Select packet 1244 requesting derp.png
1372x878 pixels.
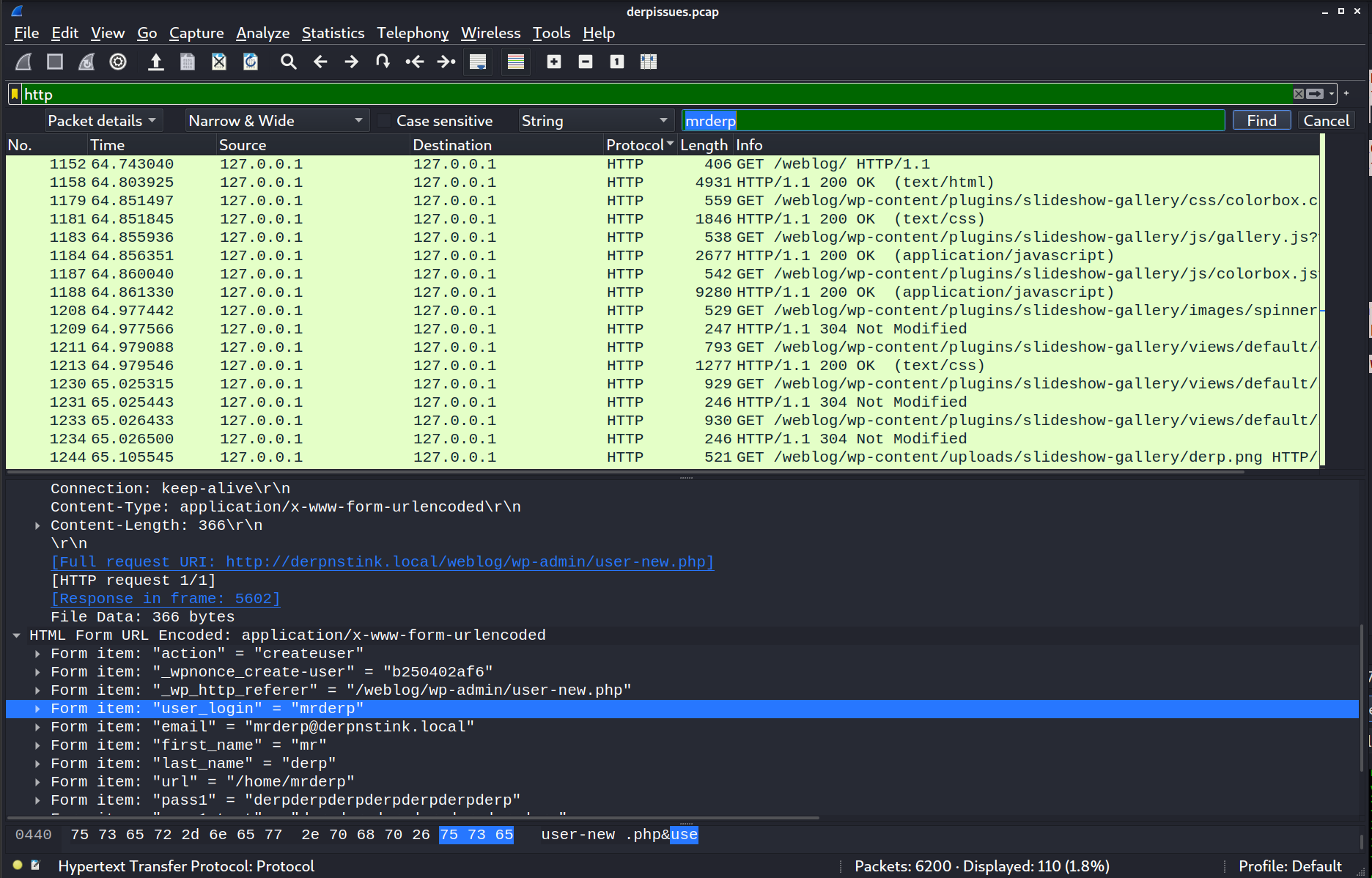pyautogui.click(x=662, y=457)
